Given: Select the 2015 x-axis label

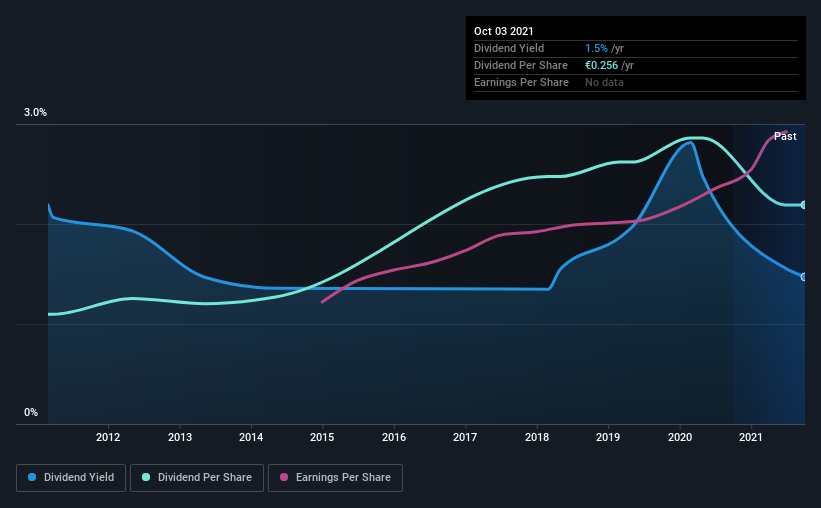Looking at the screenshot, I should click(322, 437).
